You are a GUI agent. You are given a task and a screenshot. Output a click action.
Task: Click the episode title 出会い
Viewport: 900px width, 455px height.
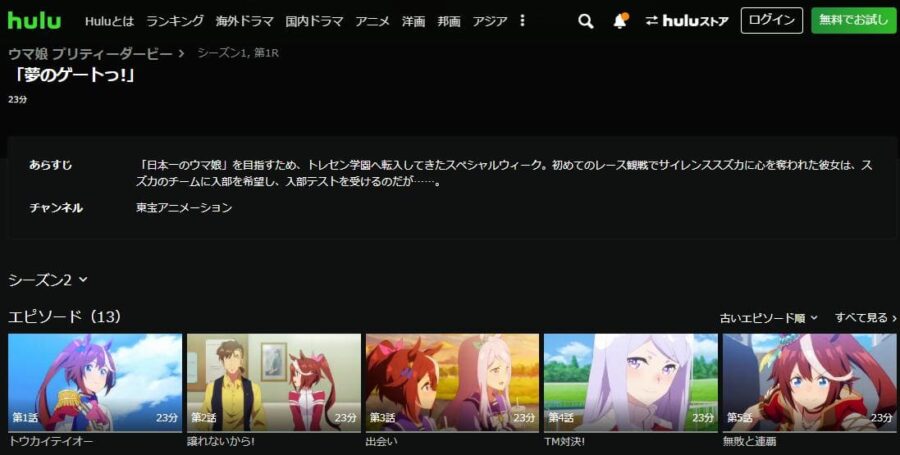click(381, 442)
